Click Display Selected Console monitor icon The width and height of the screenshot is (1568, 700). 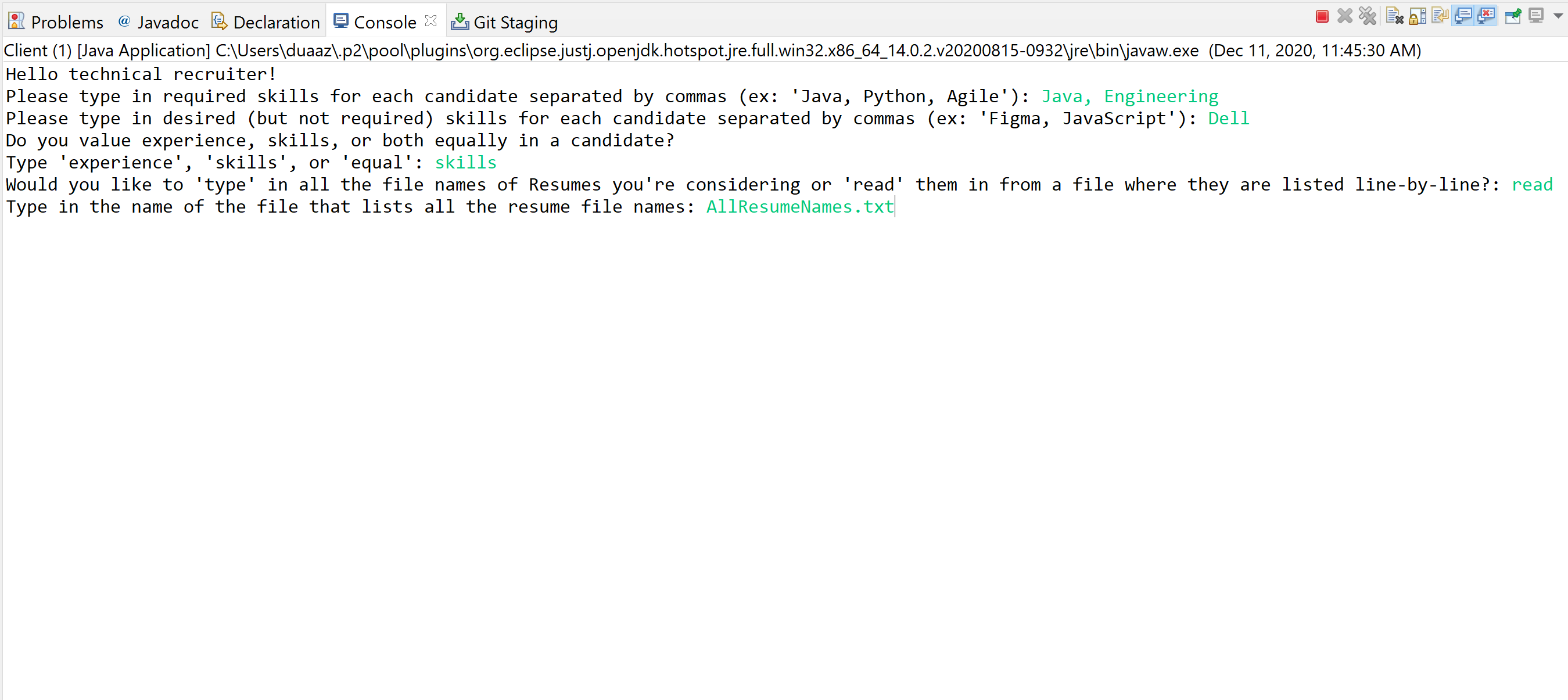pos(1535,16)
